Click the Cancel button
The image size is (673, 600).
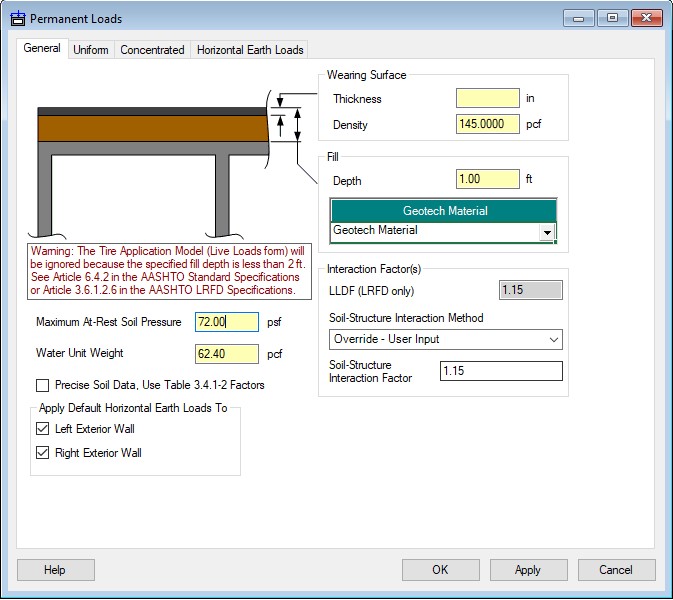click(616, 570)
